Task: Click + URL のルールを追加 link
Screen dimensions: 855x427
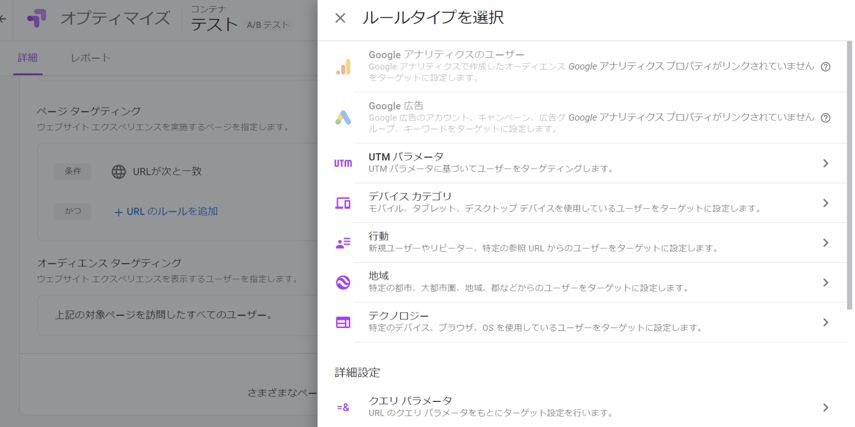Action: 166,212
